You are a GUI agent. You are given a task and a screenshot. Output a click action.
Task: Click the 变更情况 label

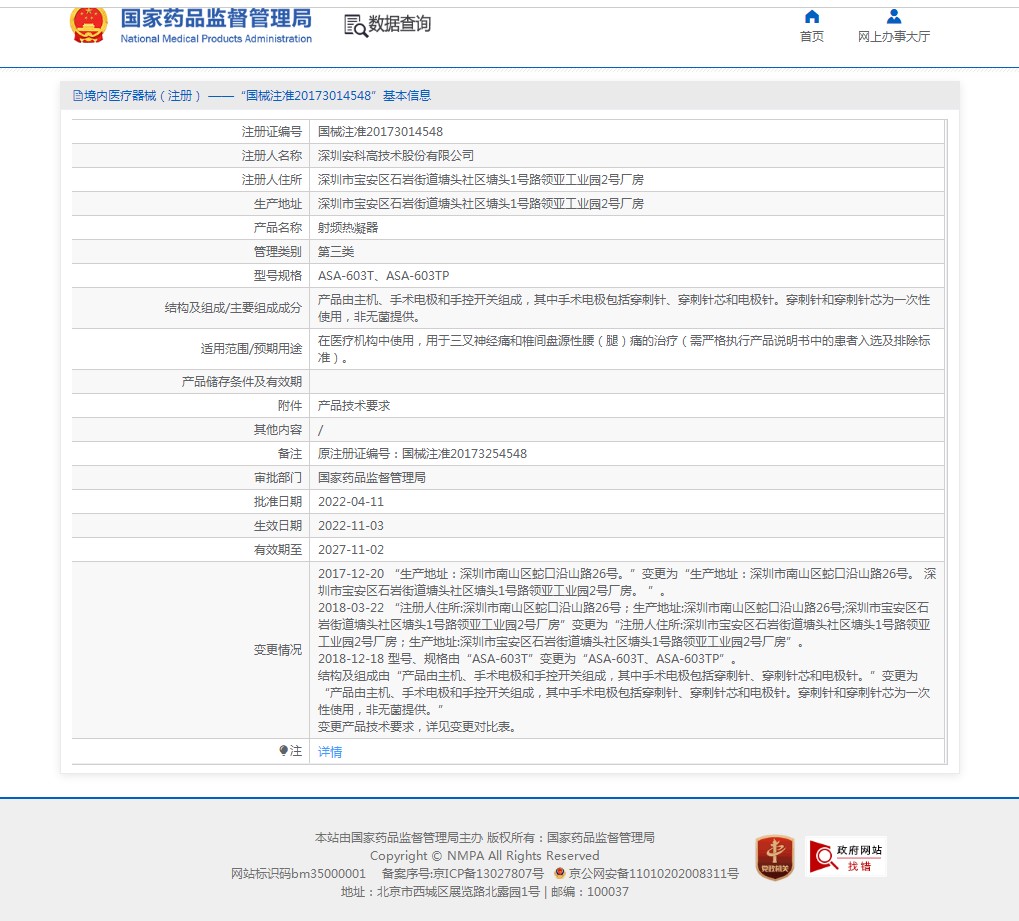pos(277,651)
